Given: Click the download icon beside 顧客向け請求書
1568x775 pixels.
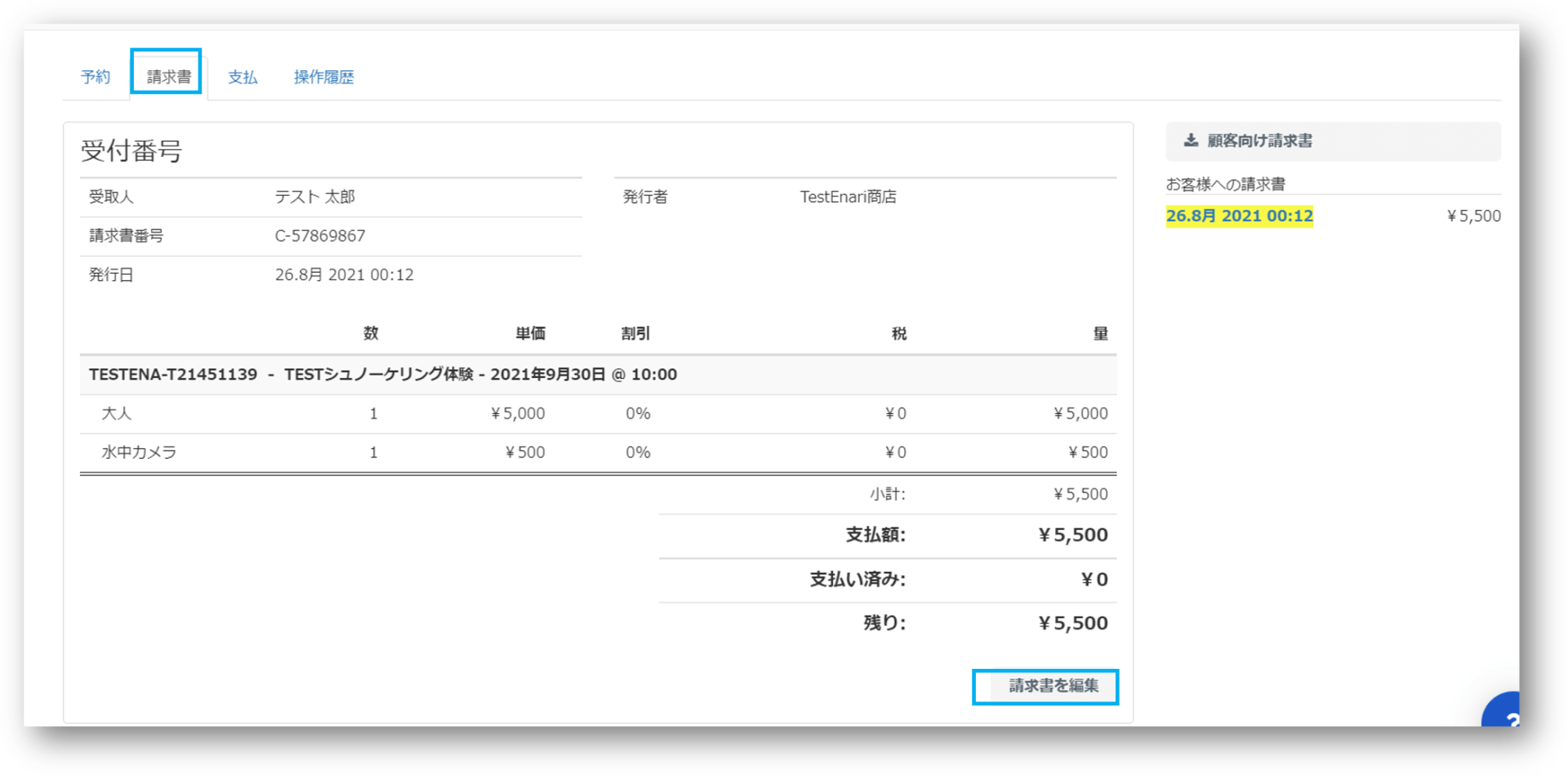Looking at the screenshot, I should click(1191, 140).
